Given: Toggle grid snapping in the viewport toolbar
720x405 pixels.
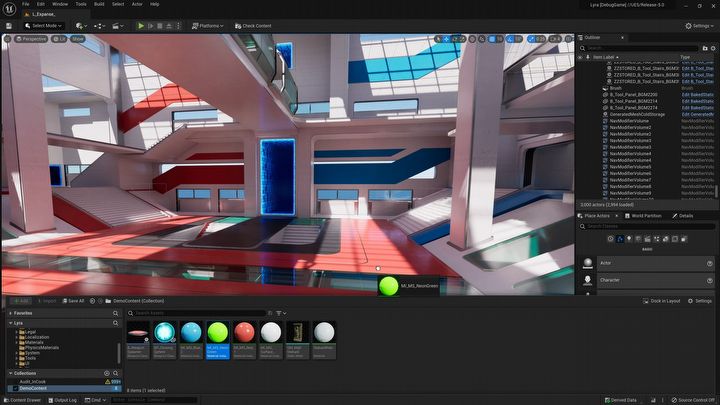Looking at the screenshot, I should [x=491, y=39].
